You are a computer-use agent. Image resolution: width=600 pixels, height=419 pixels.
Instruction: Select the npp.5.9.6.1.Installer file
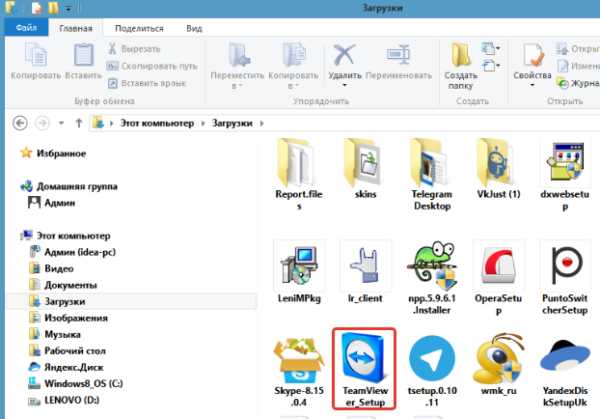[432, 277]
